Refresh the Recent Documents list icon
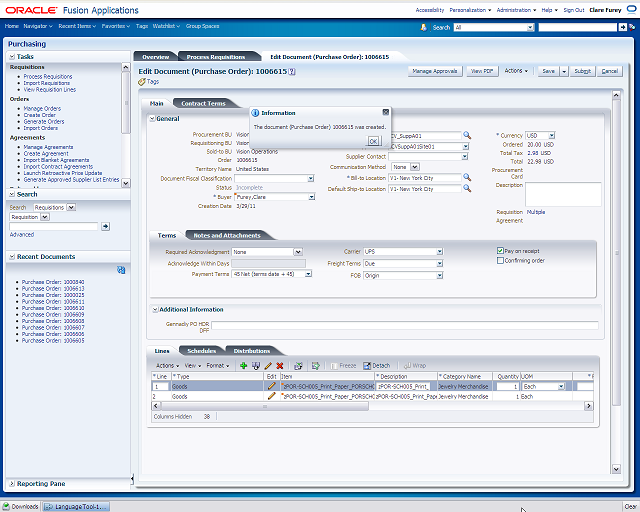The width and height of the screenshot is (640, 512). pos(121,270)
